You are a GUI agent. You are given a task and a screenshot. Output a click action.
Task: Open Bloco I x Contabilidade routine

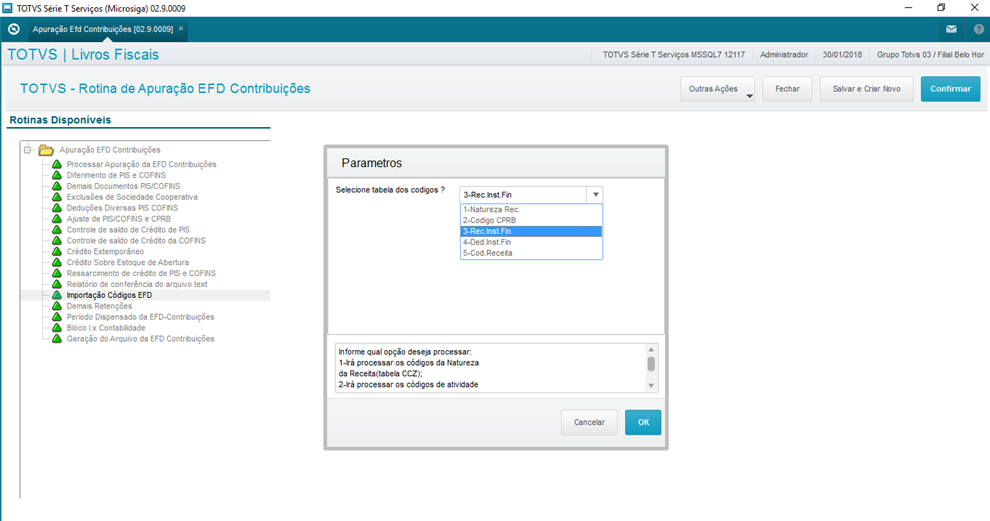(x=106, y=328)
